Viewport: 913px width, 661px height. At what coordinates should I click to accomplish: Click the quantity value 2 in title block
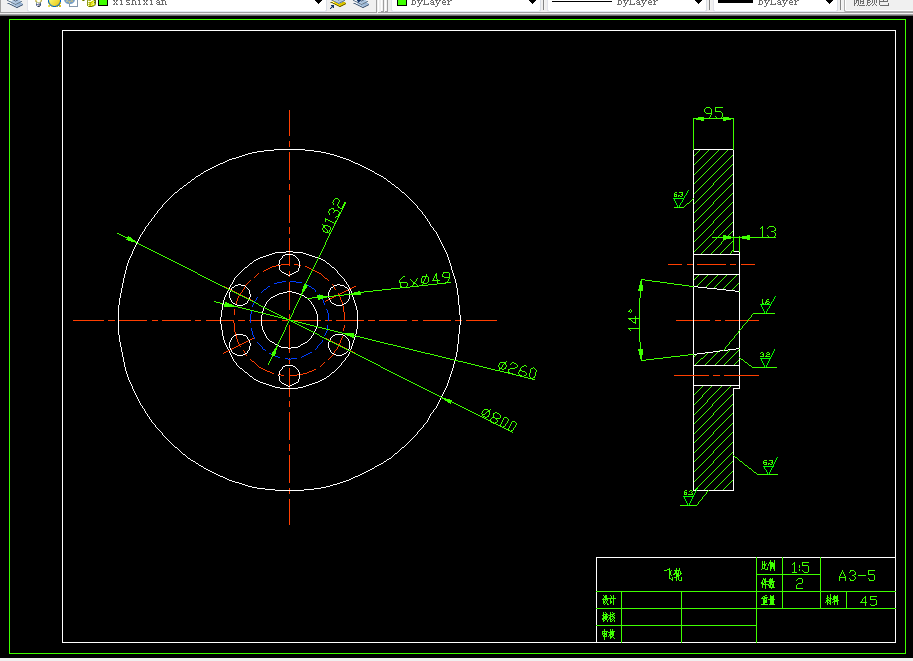point(799,584)
